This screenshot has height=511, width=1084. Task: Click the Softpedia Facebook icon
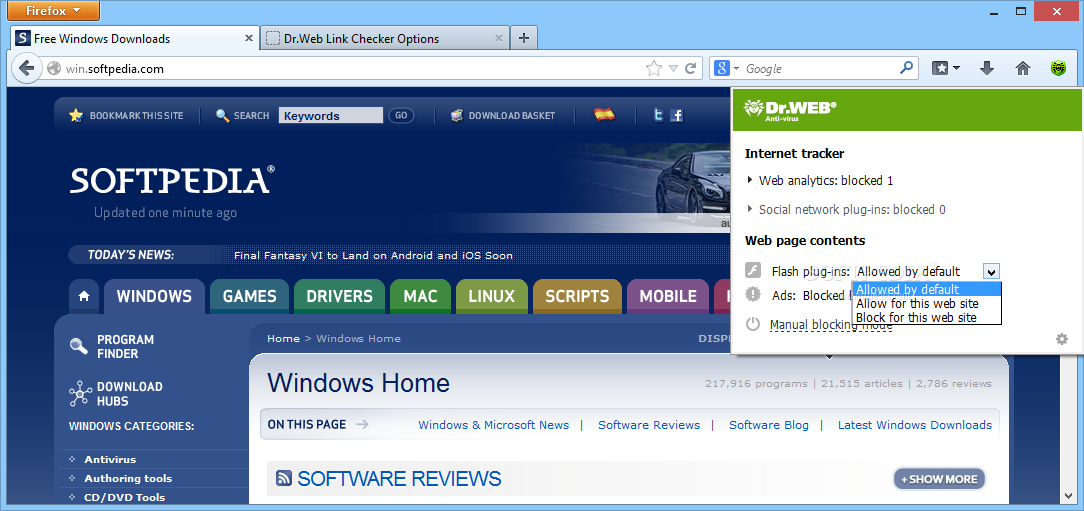tap(677, 115)
